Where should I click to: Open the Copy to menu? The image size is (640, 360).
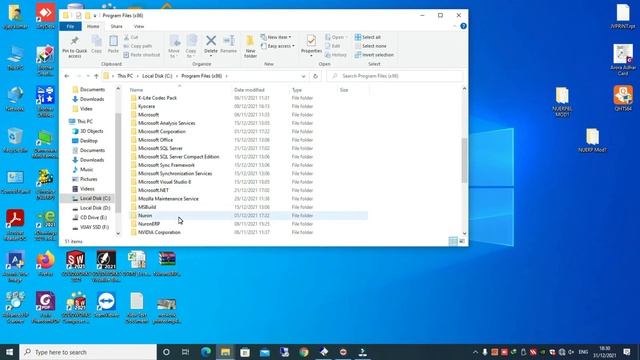pos(191,47)
